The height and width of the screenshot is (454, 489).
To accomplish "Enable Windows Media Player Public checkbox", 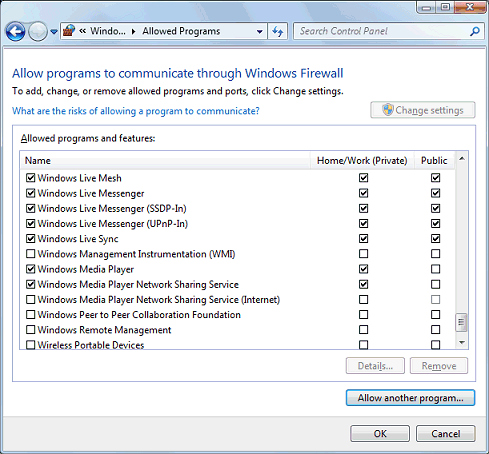I will [x=435, y=269].
